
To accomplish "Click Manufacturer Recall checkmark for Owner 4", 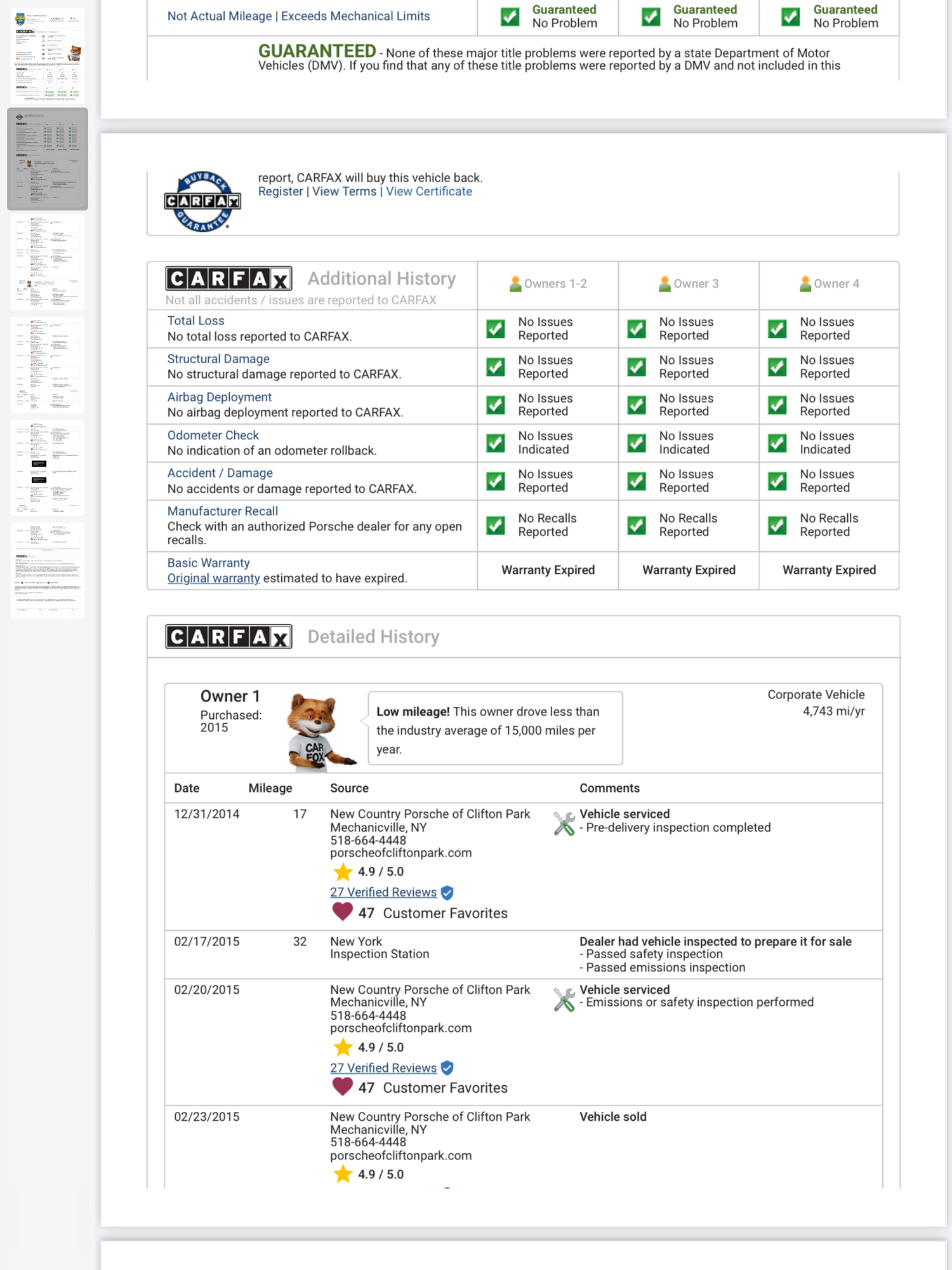I will [777, 526].
